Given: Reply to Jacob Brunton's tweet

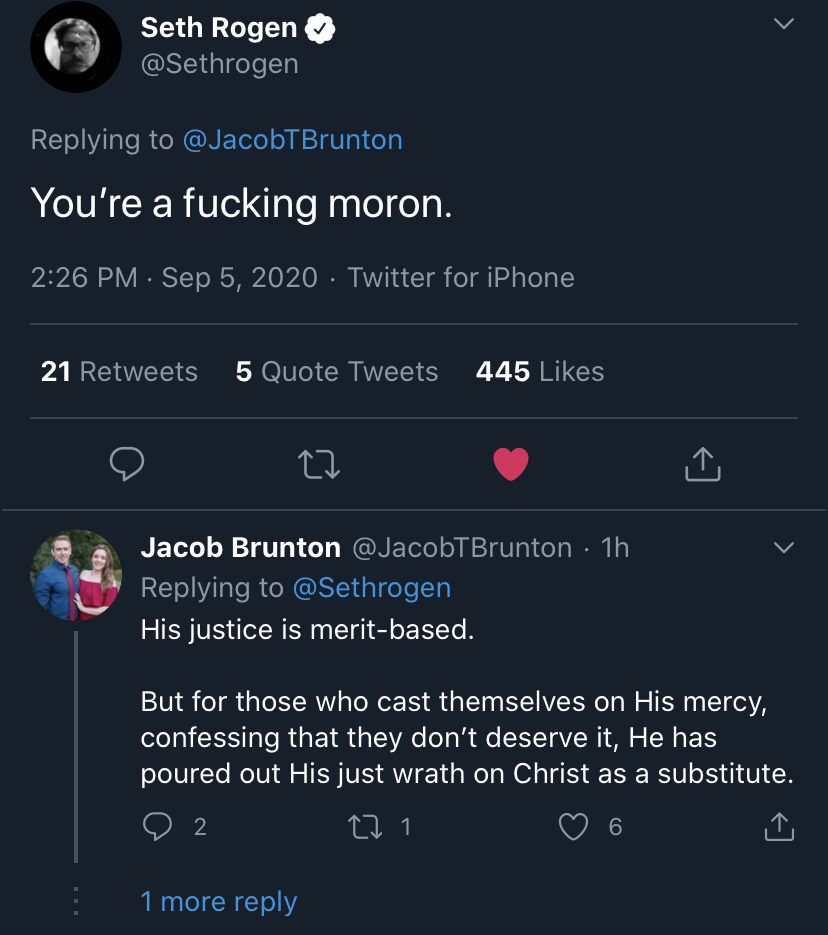Looking at the screenshot, I should [x=158, y=827].
